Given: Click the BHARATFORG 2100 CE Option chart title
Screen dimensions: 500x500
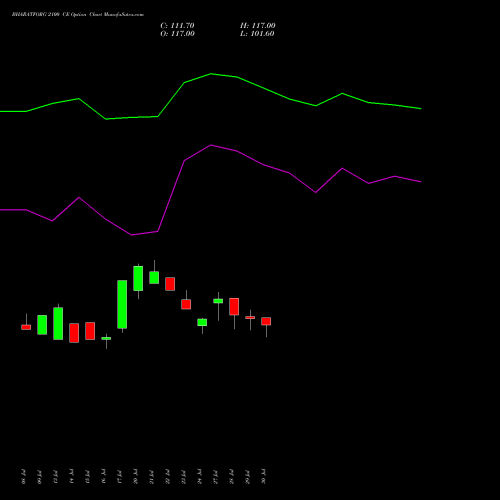Looking at the screenshot, I should 78,15.
